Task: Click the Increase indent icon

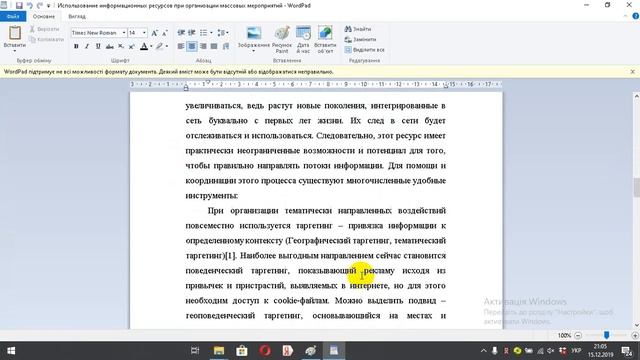Action: (191, 33)
